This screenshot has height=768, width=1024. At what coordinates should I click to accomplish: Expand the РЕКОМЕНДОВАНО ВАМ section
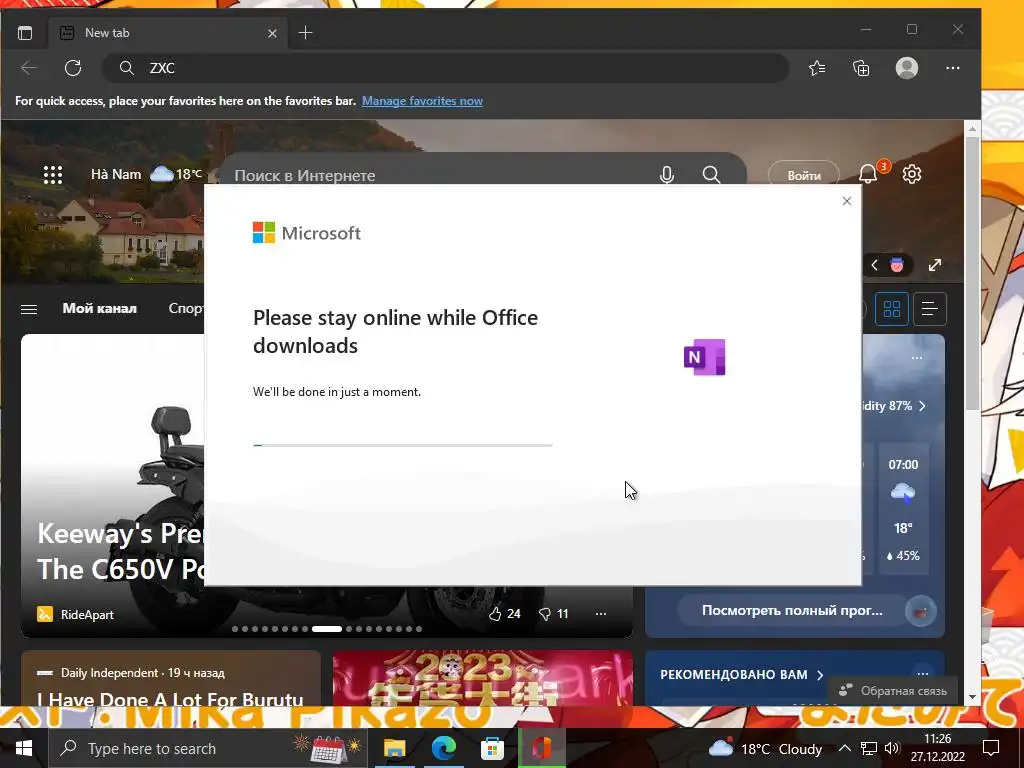coord(742,675)
